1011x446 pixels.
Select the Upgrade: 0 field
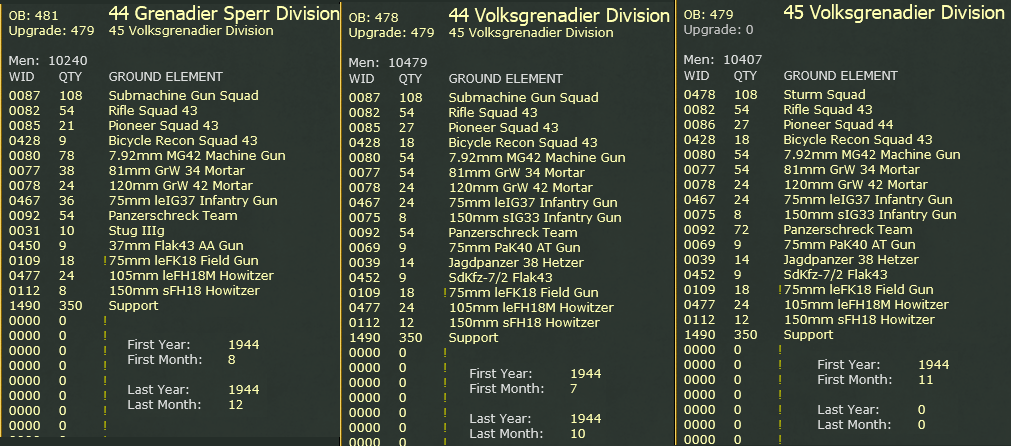718,30
